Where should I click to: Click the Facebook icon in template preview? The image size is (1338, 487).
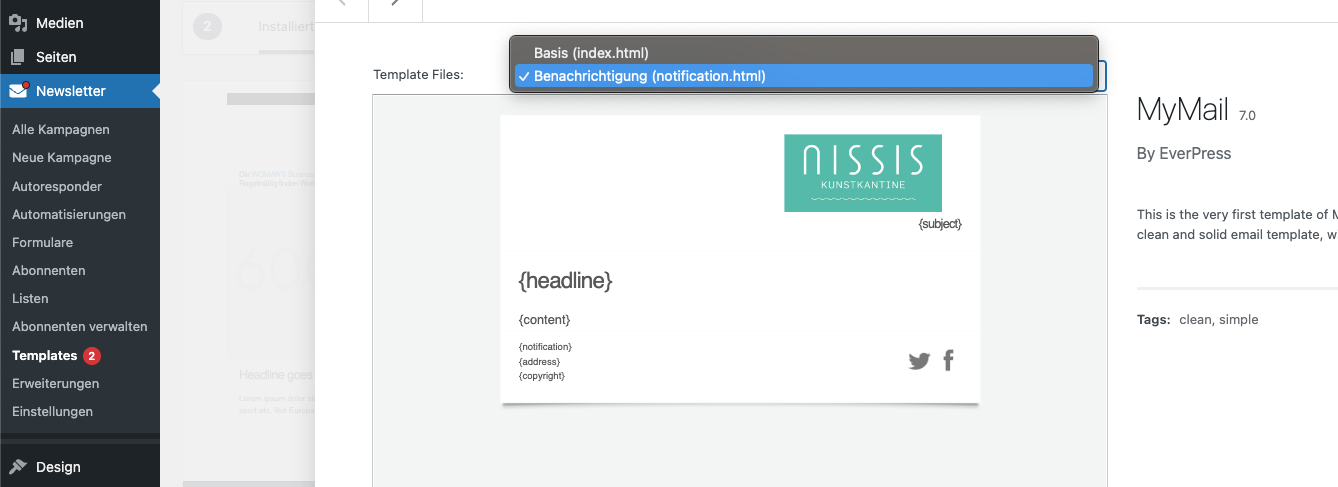pyautogui.click(x=948, y=360)
